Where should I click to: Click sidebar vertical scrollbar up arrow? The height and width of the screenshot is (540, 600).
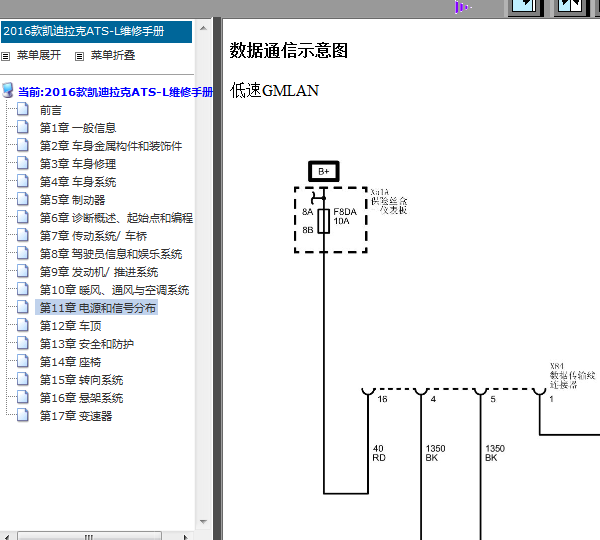point(203,28)
